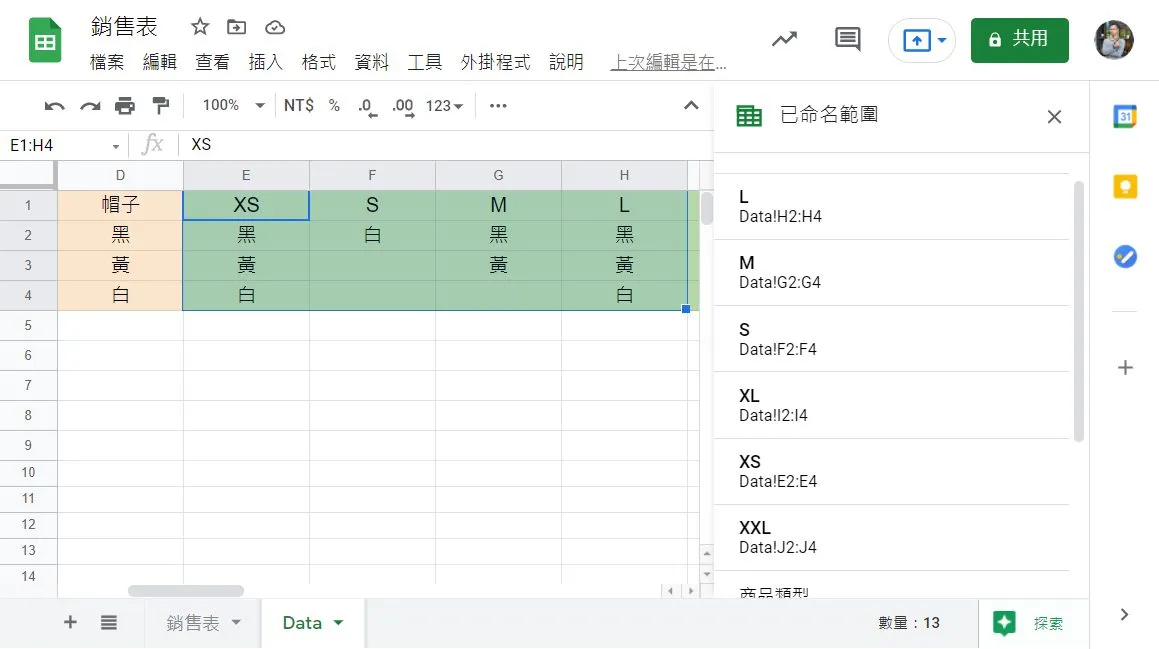Screen dimensions: 1159x649
Task: Select cell F1 containing S
Action: coord(373,205)
